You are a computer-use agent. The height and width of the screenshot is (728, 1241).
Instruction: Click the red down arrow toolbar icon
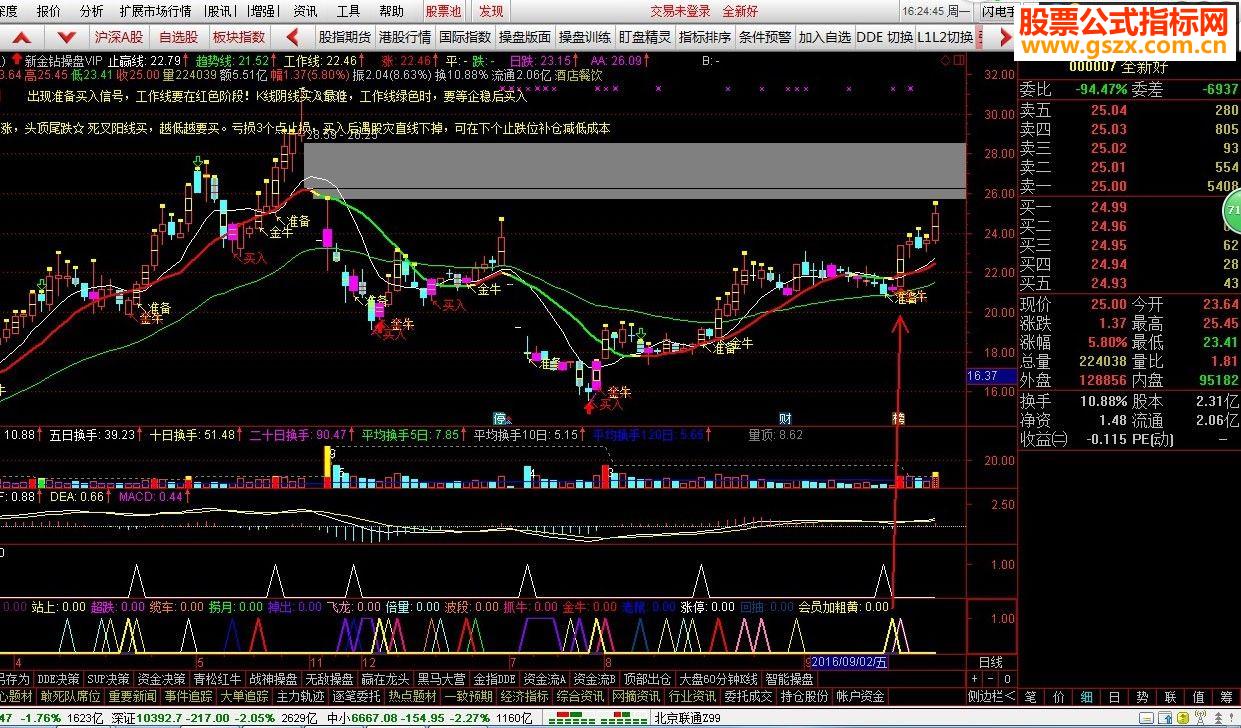coord(67,37)
